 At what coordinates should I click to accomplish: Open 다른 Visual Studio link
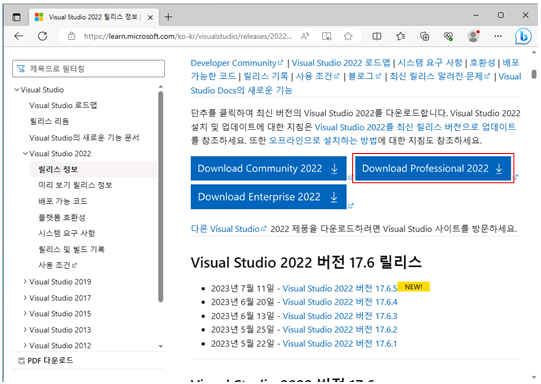[228, 229]
